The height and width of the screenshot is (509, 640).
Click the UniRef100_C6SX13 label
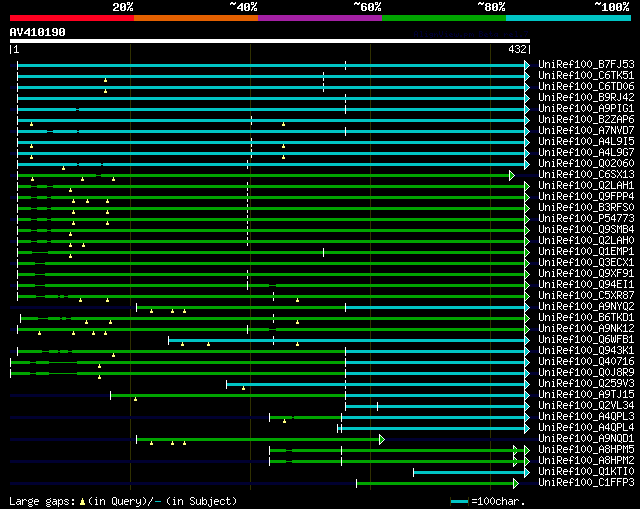(x=586, y=175)
